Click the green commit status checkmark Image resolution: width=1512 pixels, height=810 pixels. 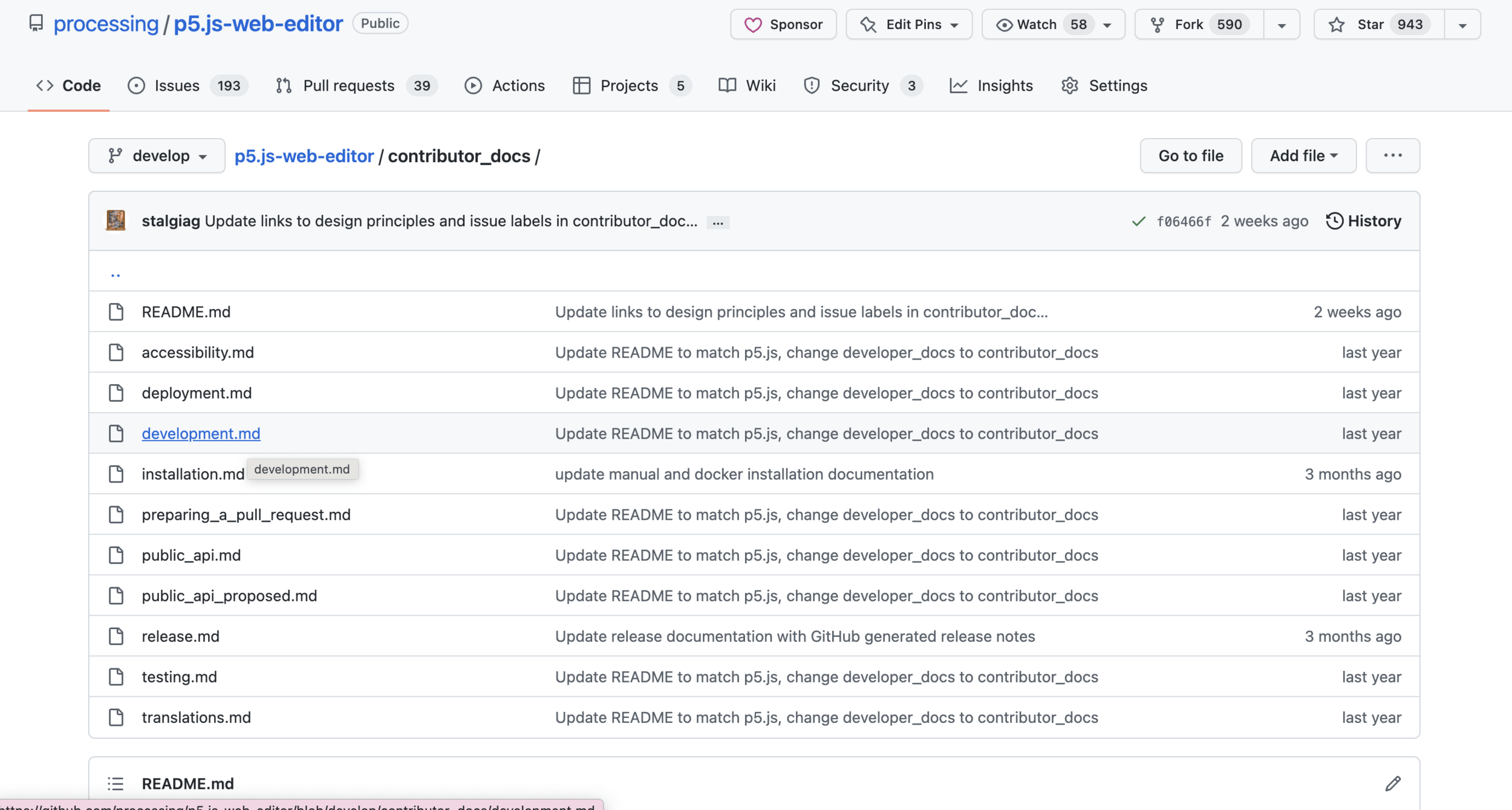(1138, 221)
